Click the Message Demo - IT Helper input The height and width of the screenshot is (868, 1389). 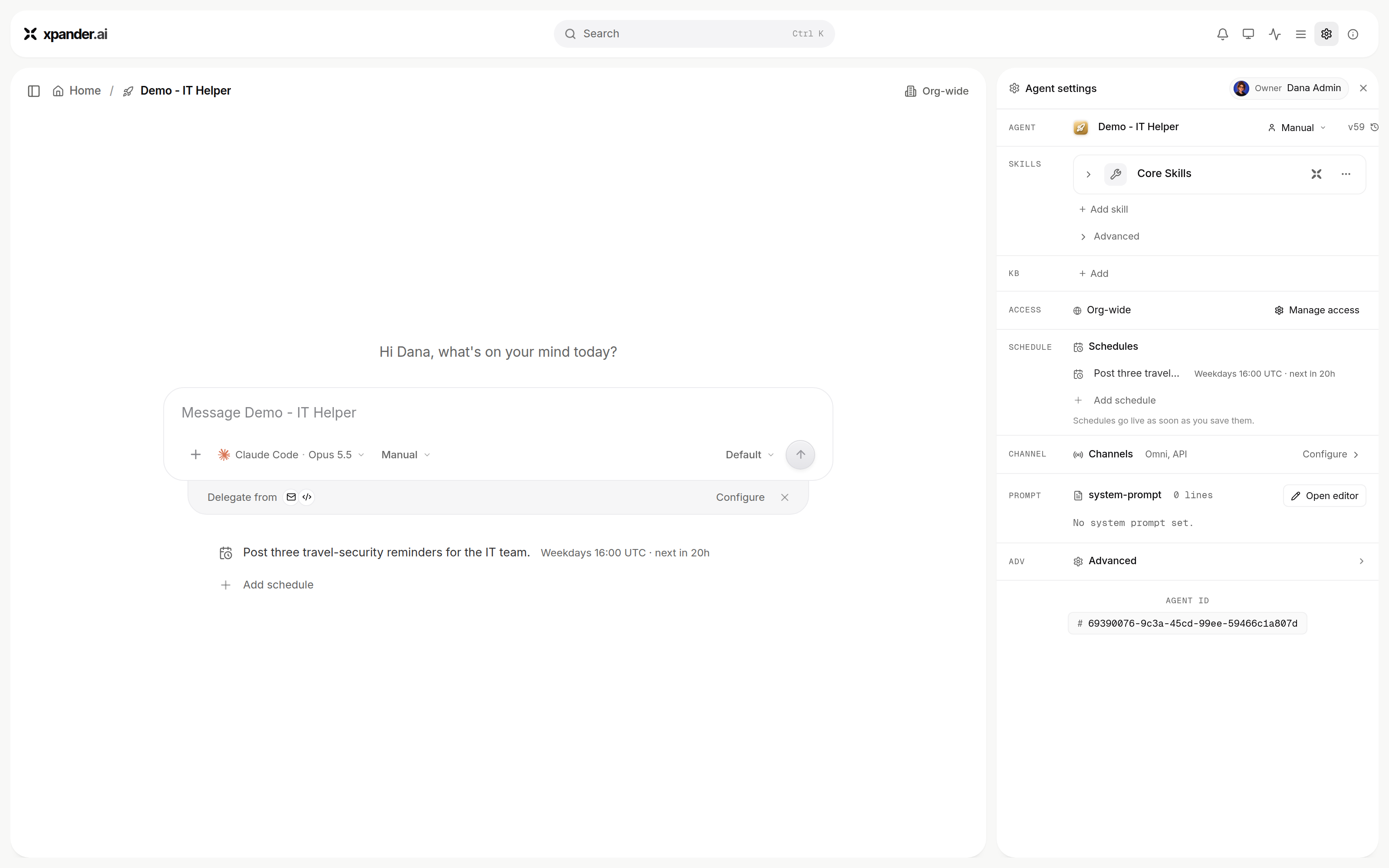[x=497, y=413]
